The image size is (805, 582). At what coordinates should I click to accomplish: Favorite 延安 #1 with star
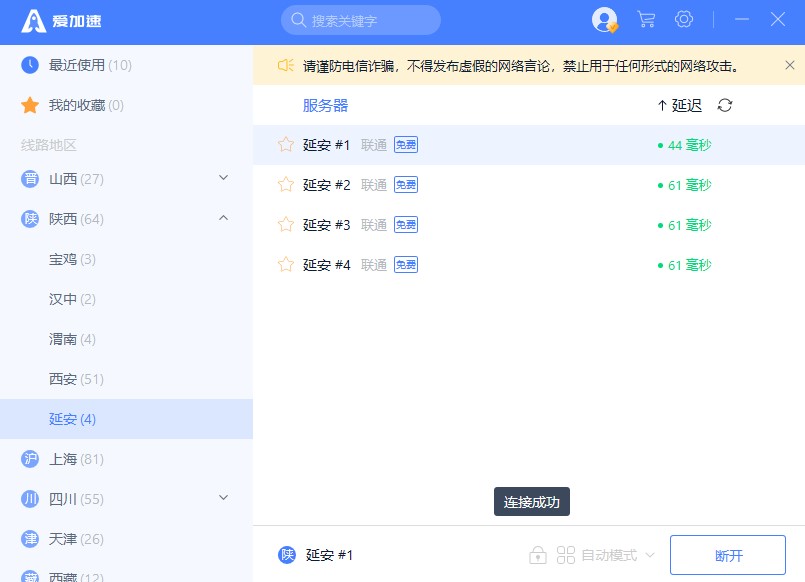286,145
